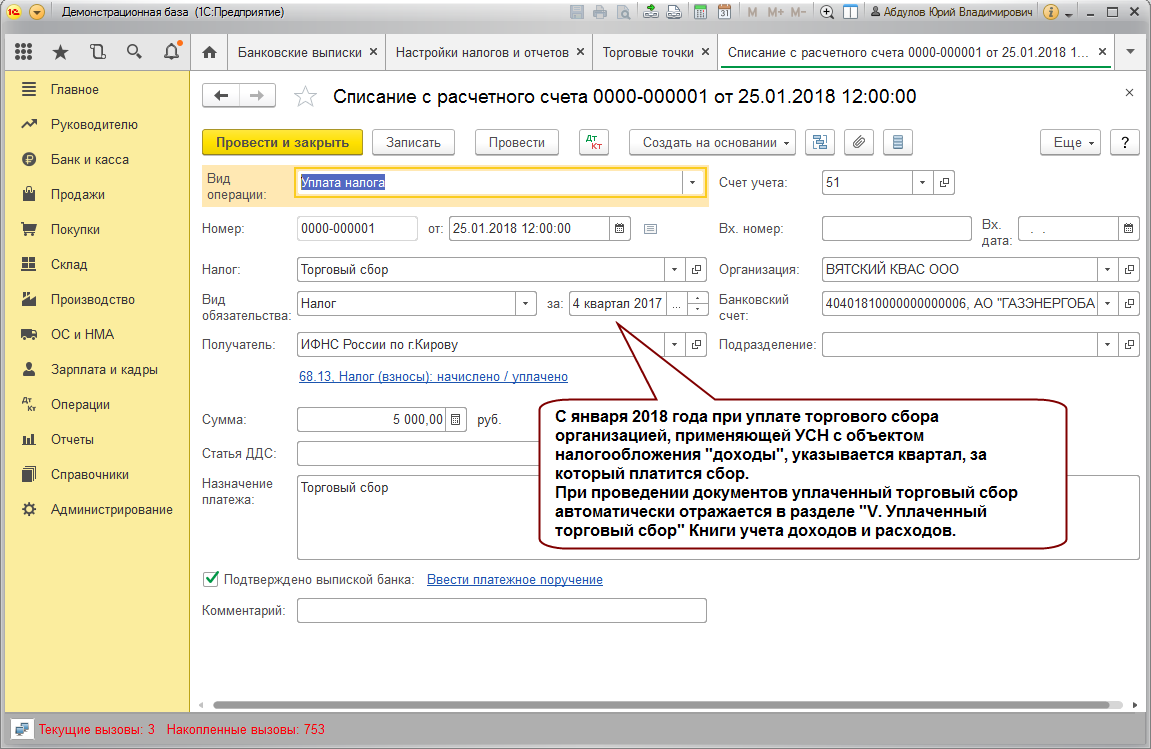Increase the quarter period stepper
Viewport: 1151px width, 749px height.
(x=698, y=297)
